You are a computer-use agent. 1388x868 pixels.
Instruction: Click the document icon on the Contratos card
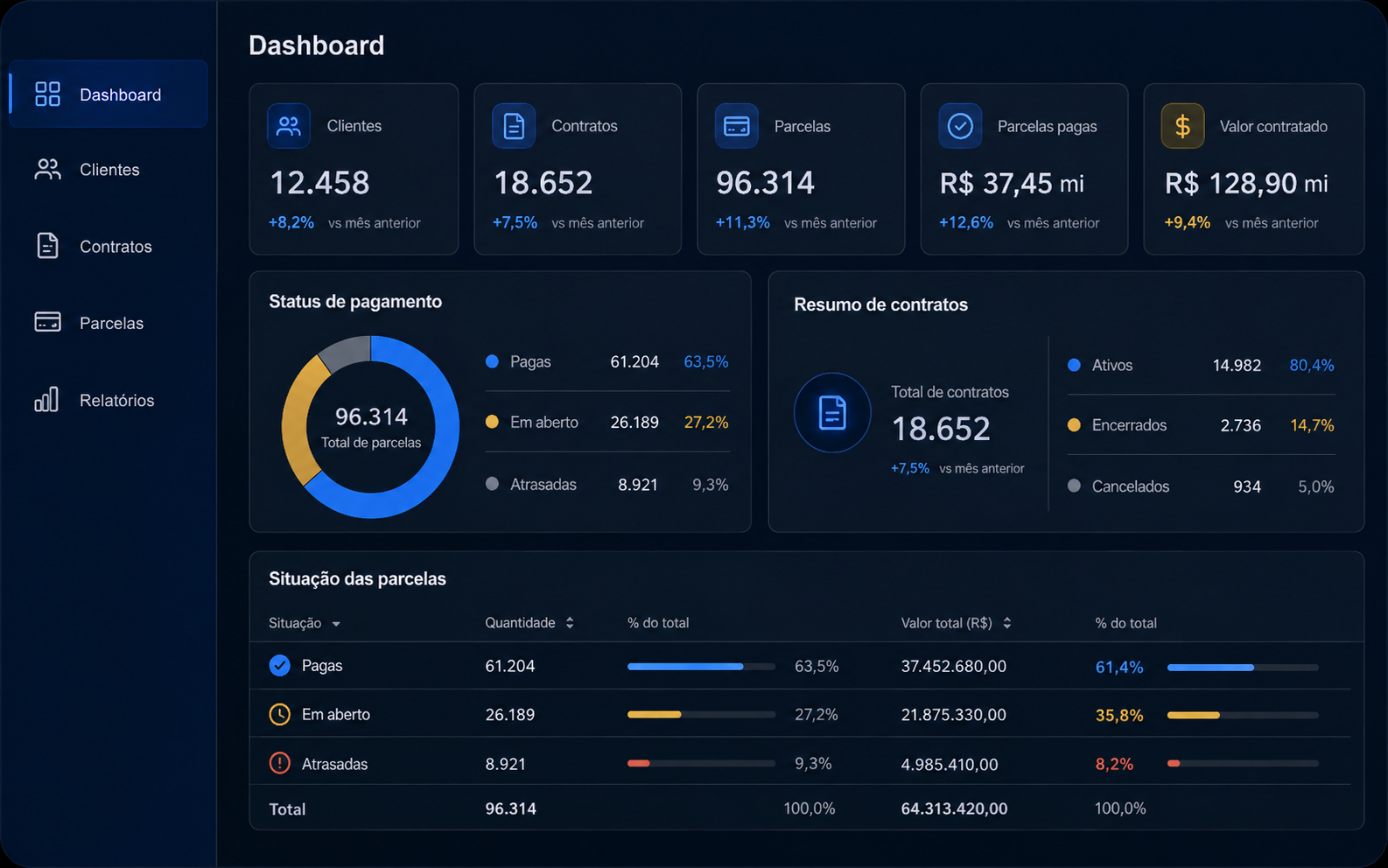(514, 126)
